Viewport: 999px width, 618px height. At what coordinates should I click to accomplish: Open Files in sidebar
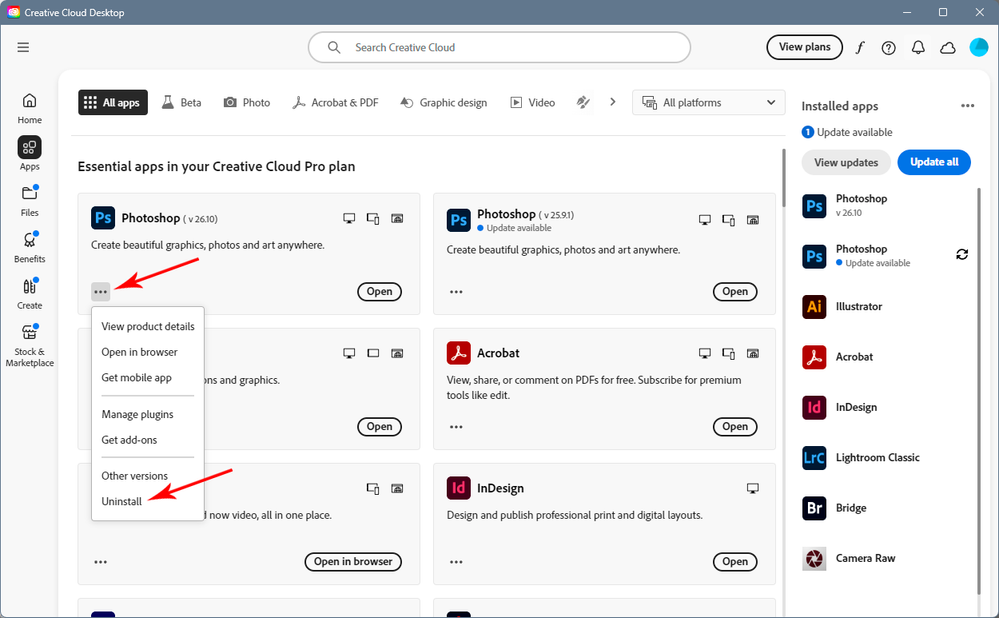point(29,201)
